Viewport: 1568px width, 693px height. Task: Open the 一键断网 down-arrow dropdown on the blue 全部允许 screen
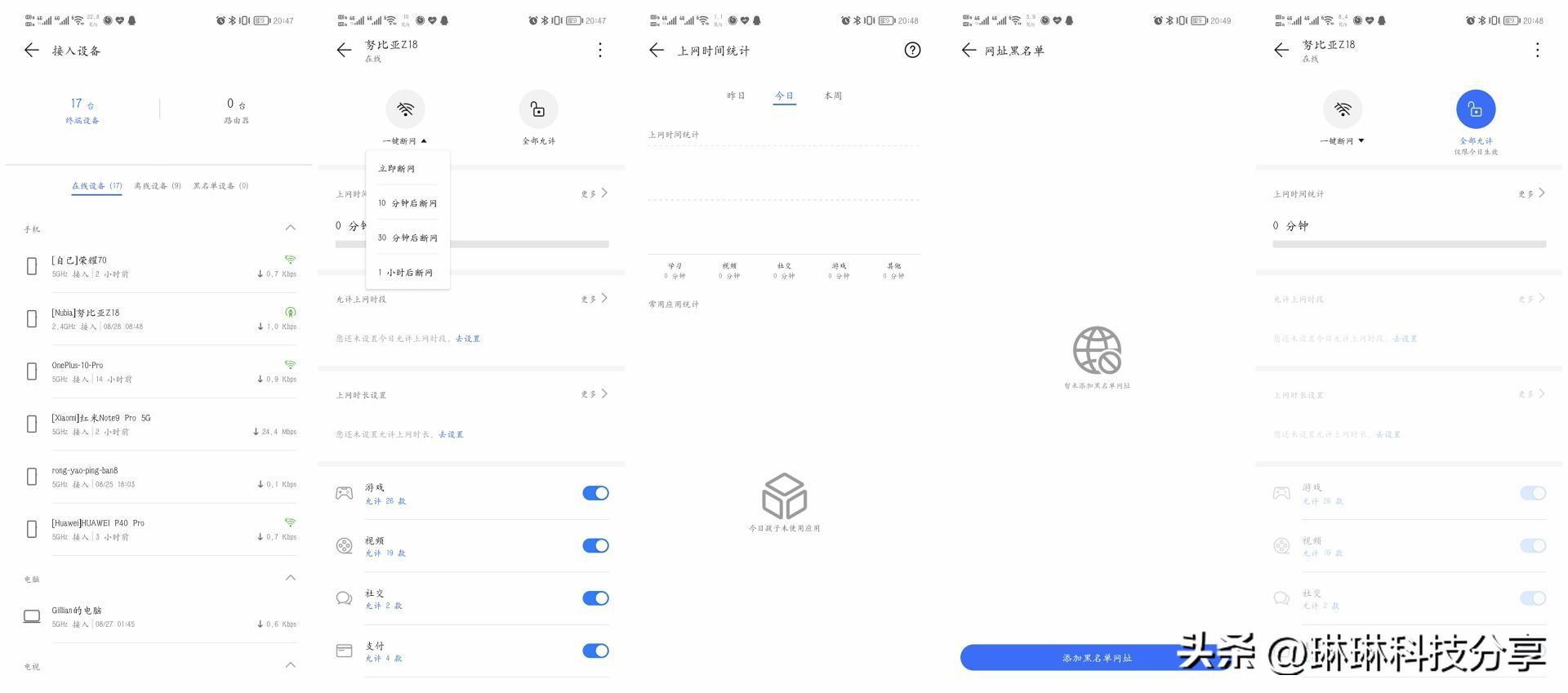click(x=1361, y=141)
